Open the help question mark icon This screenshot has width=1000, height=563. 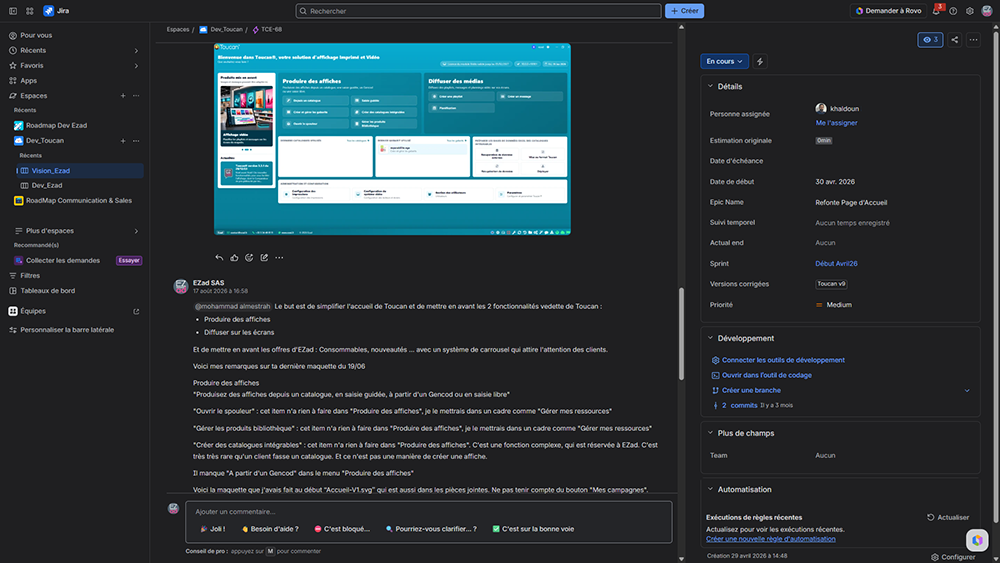pyautogui.click(x=953, y=11)
